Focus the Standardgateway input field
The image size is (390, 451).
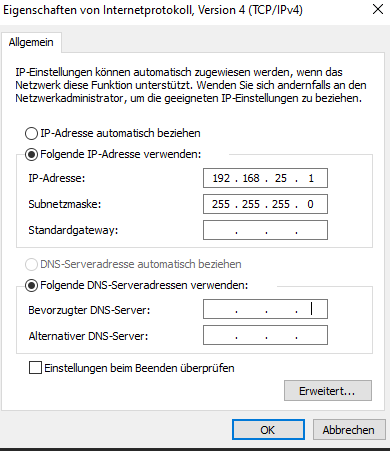[x=265, y=230]
